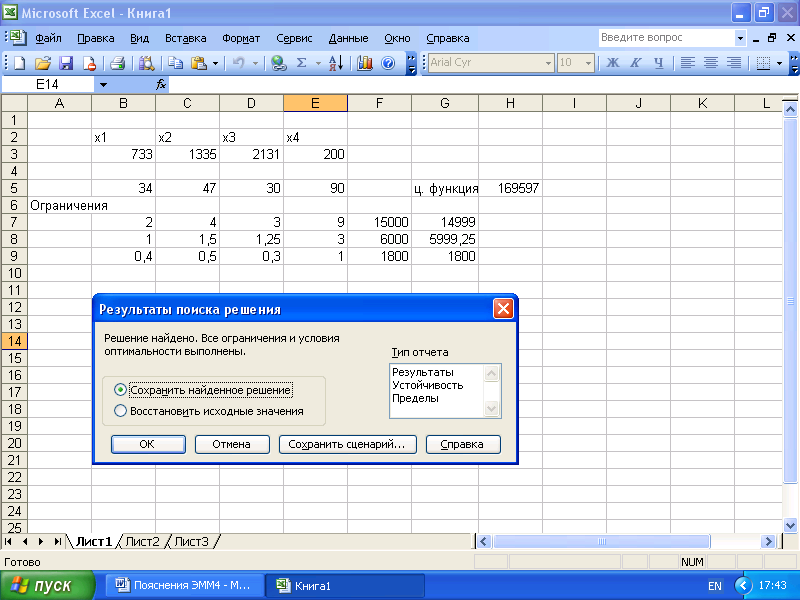Select the Устойчивость report type

click(x=428, y=385)
